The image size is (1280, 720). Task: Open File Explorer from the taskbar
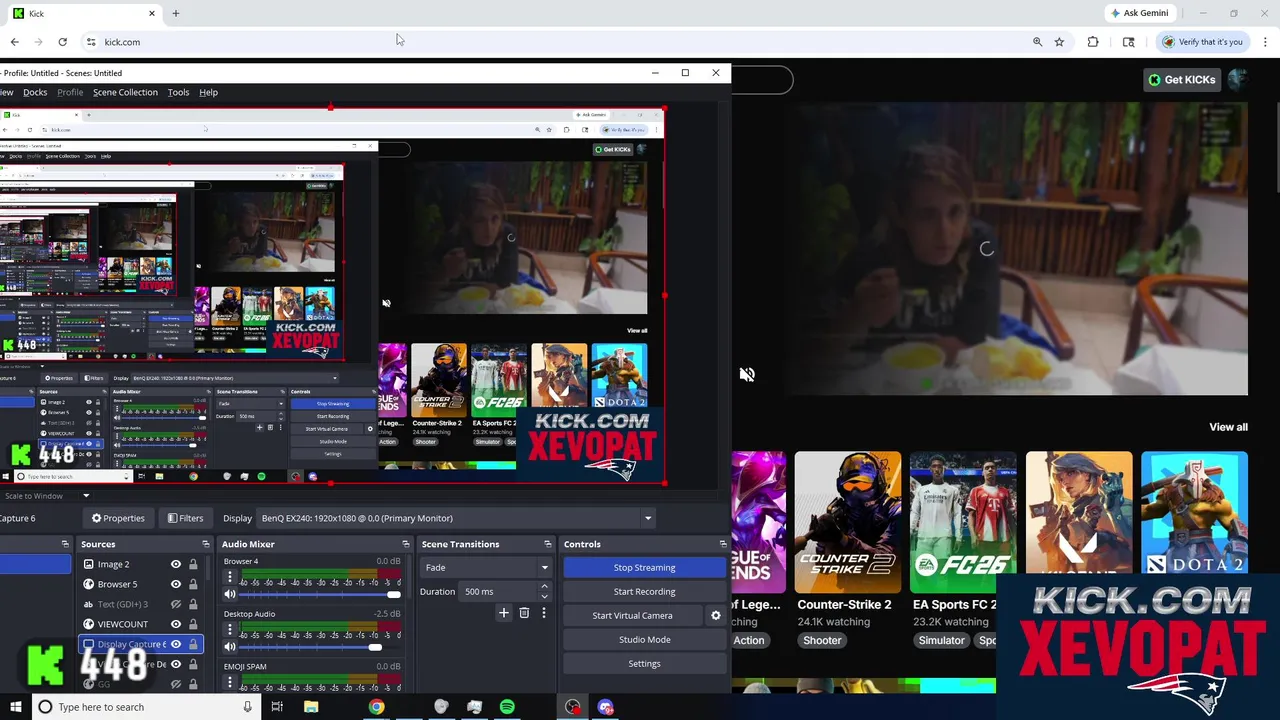click(311, 707)
